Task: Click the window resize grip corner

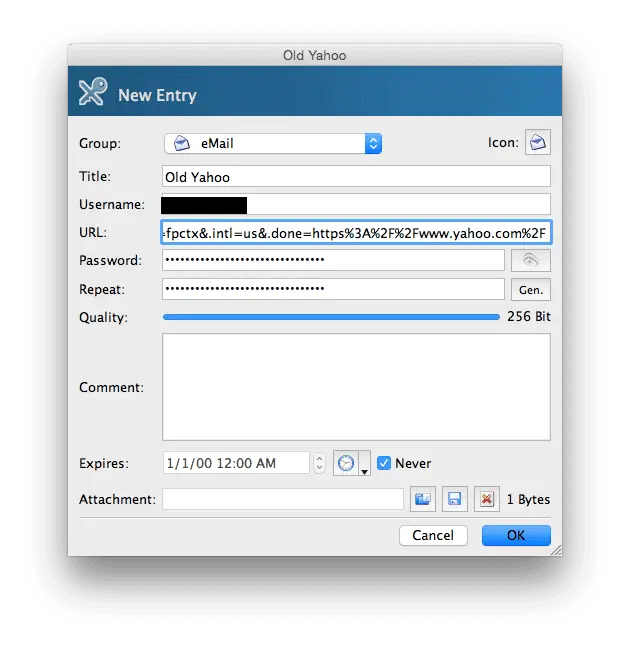Action: [x=556, y=550]
